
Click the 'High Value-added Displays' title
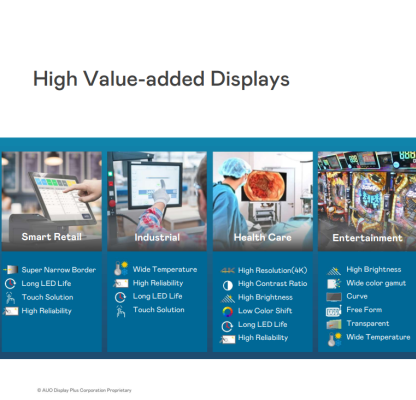pyautogui.click(x=161, y=79)
